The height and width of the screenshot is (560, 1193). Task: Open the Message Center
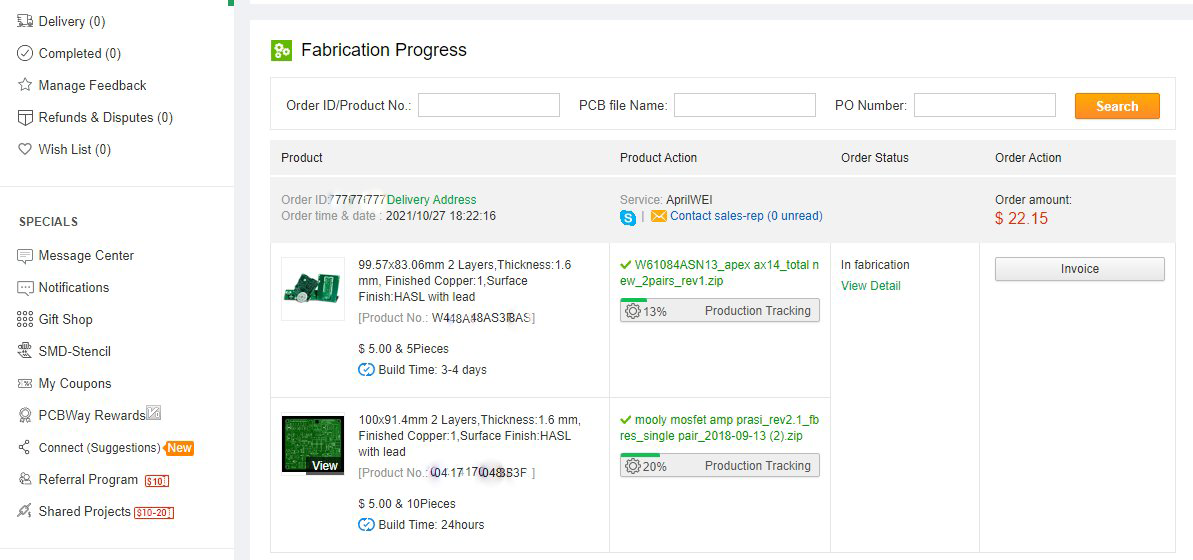point(86,256)
